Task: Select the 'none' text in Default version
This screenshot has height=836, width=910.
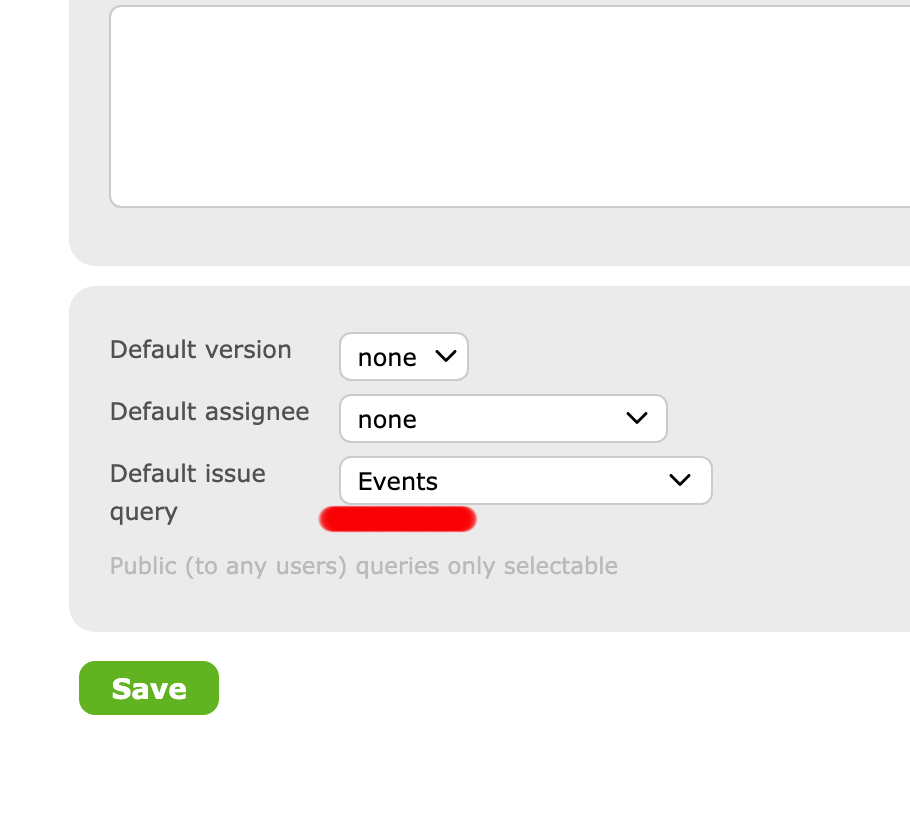Action: pyautogui.click(x=387, y=358)
